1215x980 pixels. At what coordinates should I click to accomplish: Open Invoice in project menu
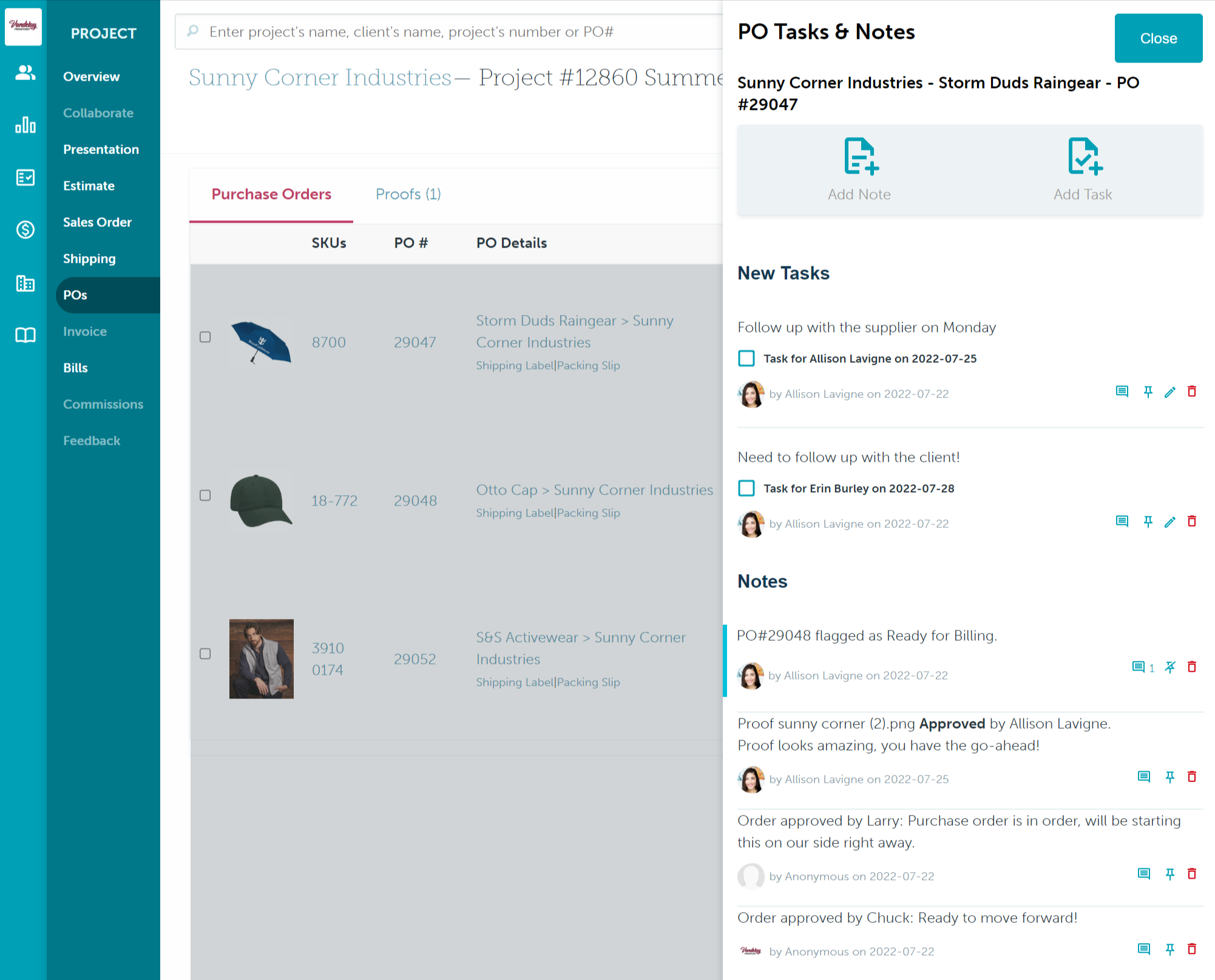coord(85,331)
